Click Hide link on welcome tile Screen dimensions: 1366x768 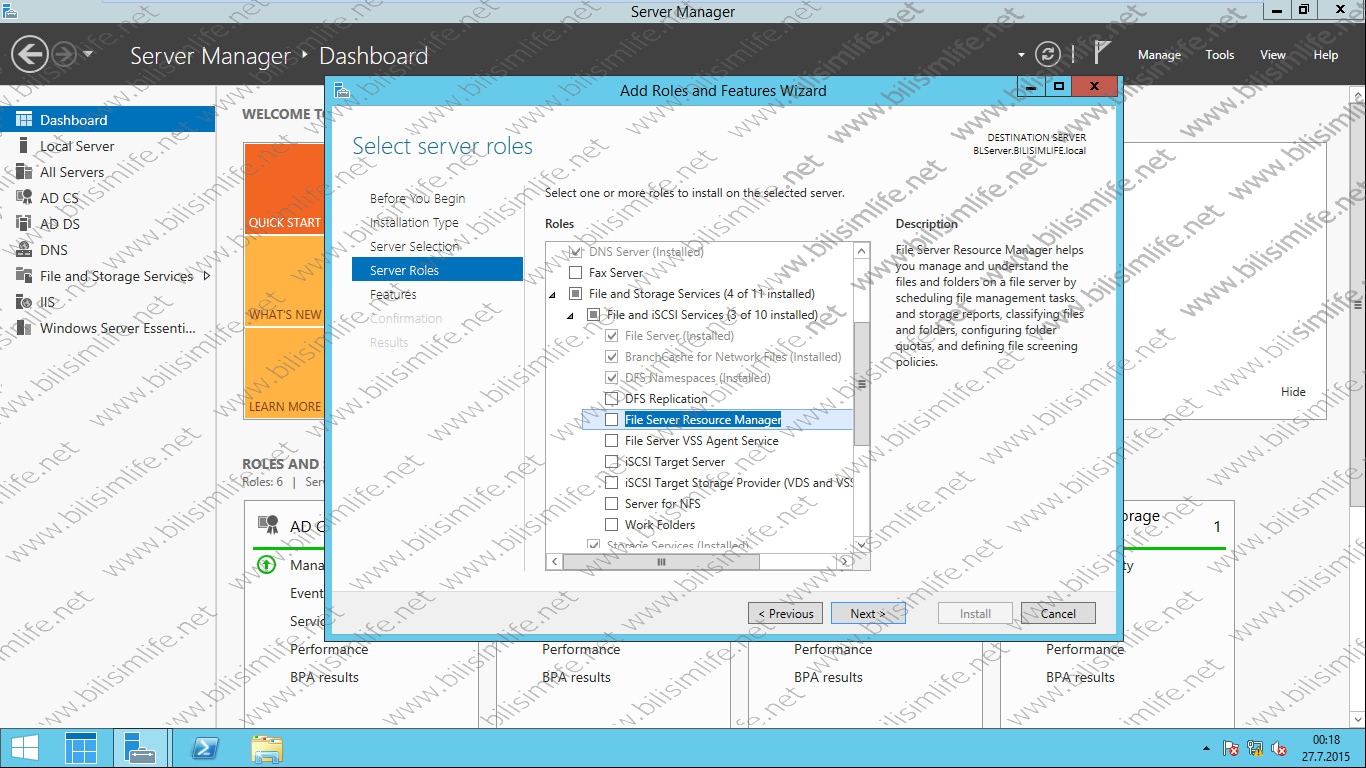(1293, 392)
